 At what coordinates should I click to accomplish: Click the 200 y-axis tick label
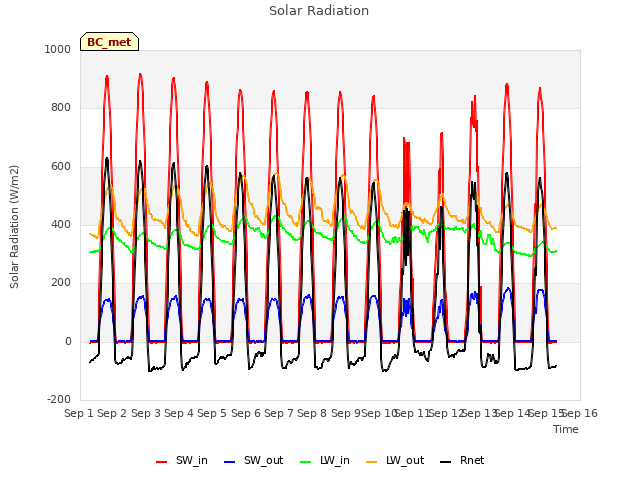point(61,282)
